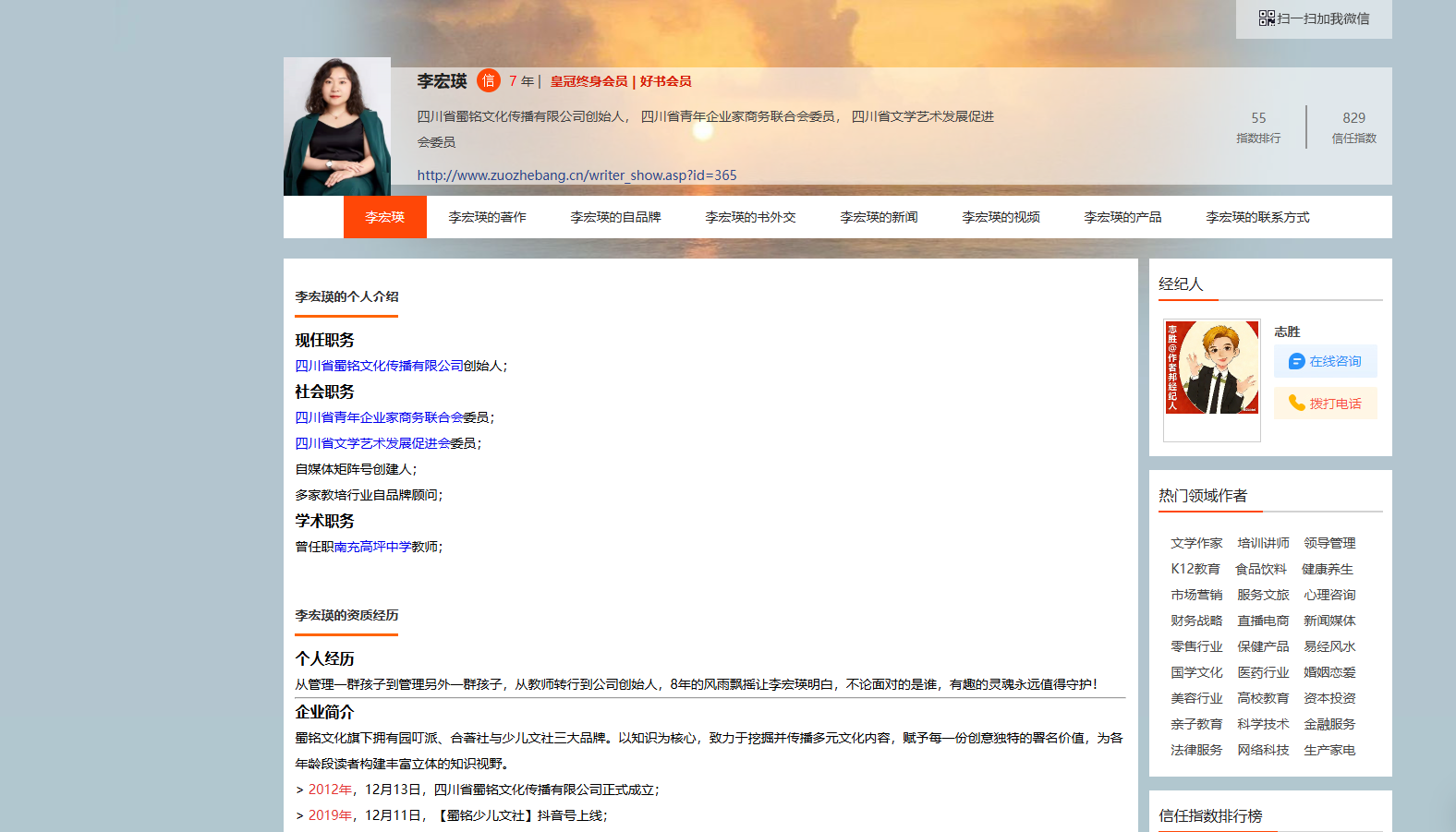Click the 829 信任指数 stat
This screenshot has width=1456, height=832.
tap(1353, 127)
